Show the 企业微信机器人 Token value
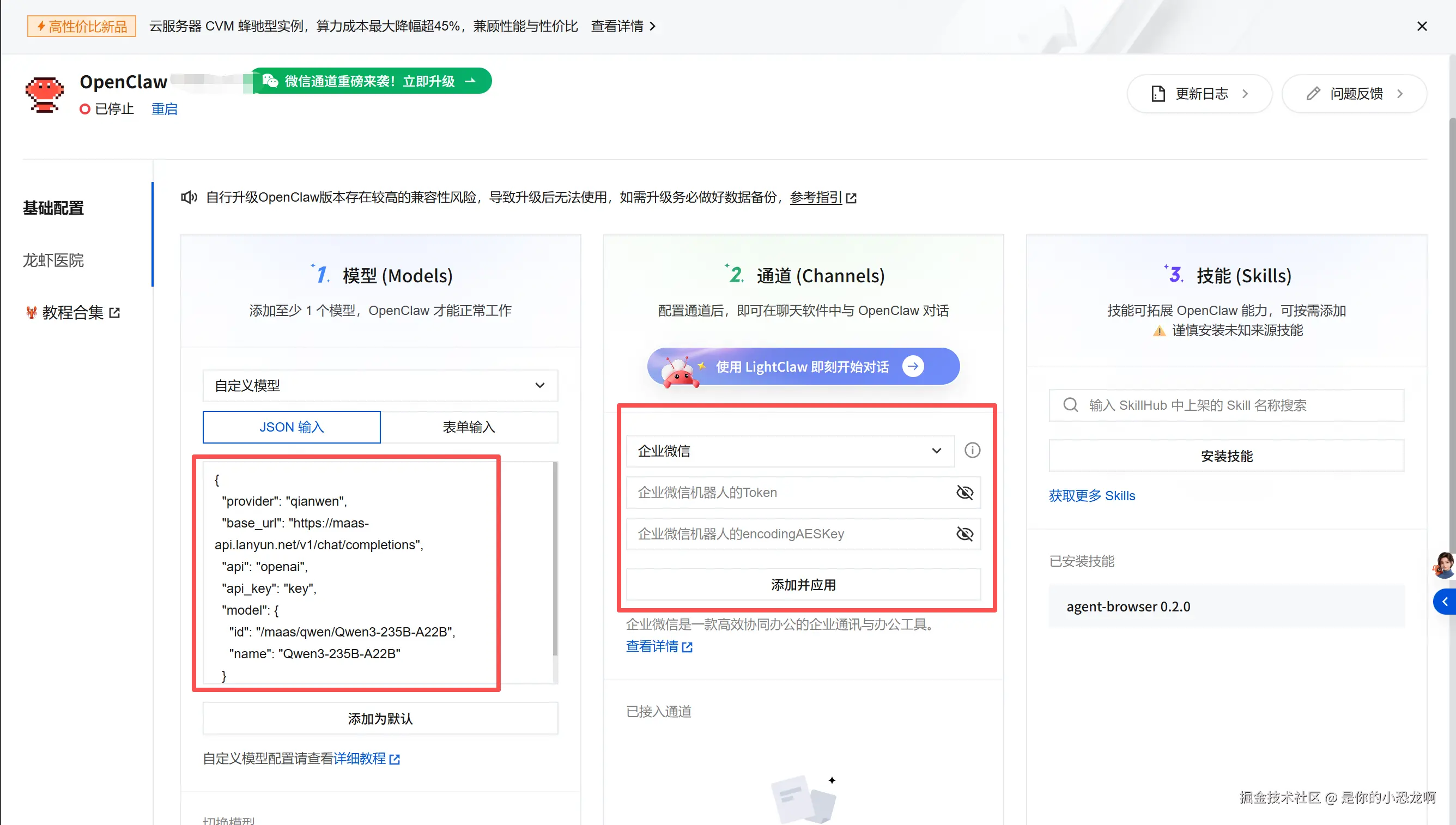Screen dimensions: 1456x825 point(964,493)
